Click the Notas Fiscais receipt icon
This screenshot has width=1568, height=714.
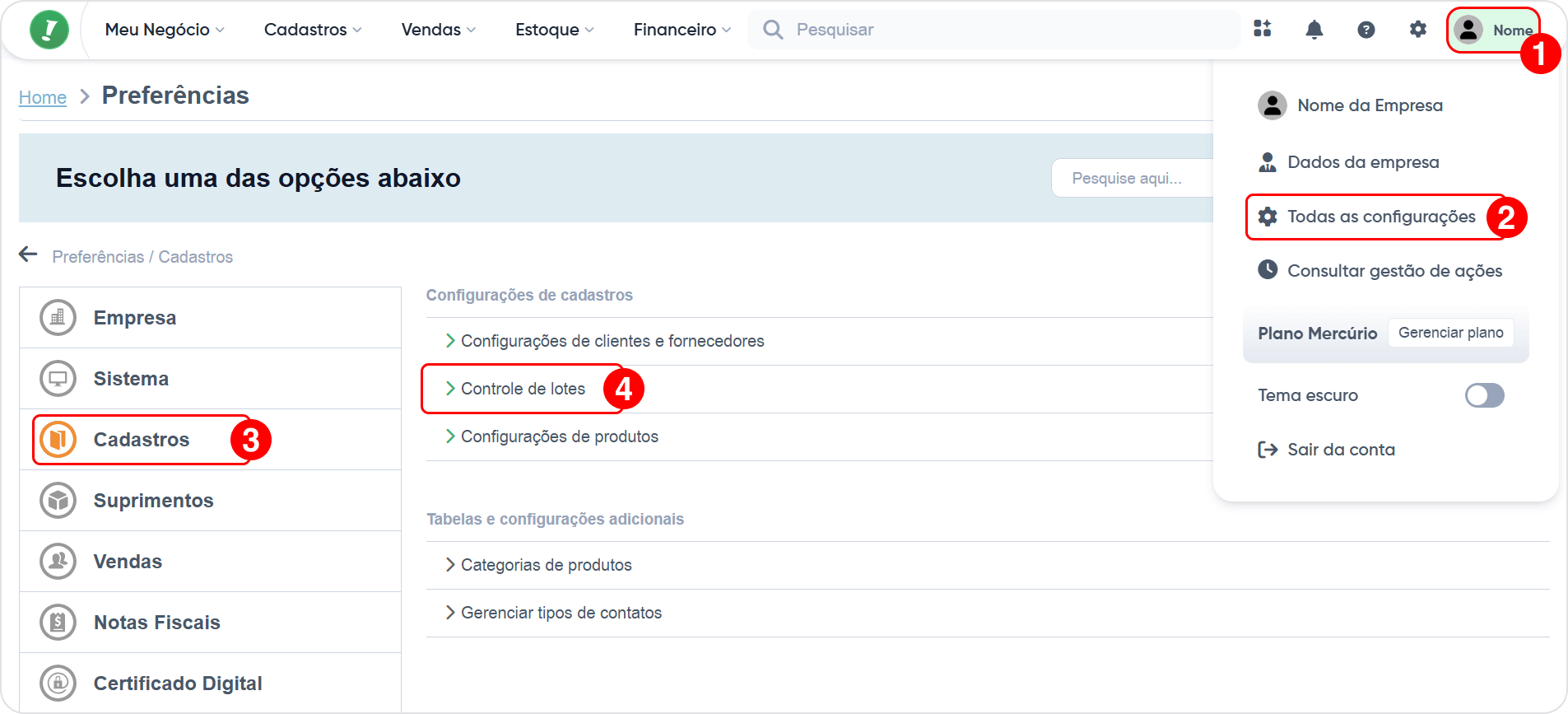pyautogui.click(x=58, y=622)
